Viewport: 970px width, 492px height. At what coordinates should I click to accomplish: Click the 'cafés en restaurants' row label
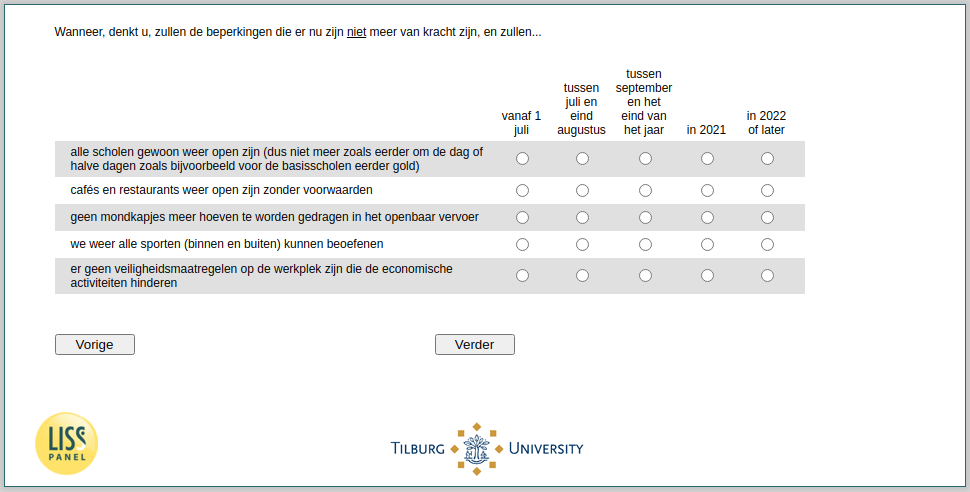(221, 190)
